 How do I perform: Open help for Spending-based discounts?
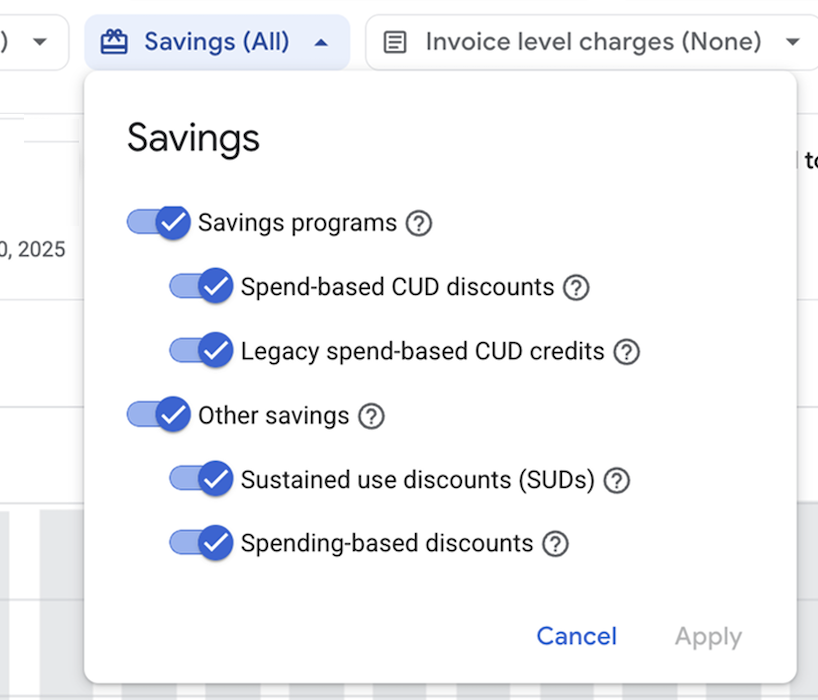coord(556,544)
